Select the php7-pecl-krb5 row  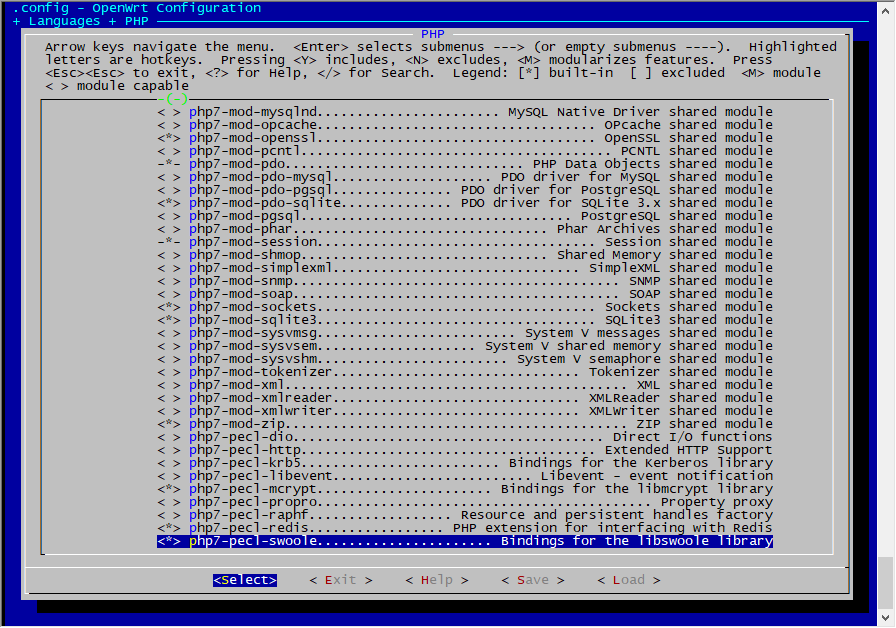click(x=465, y=463)
